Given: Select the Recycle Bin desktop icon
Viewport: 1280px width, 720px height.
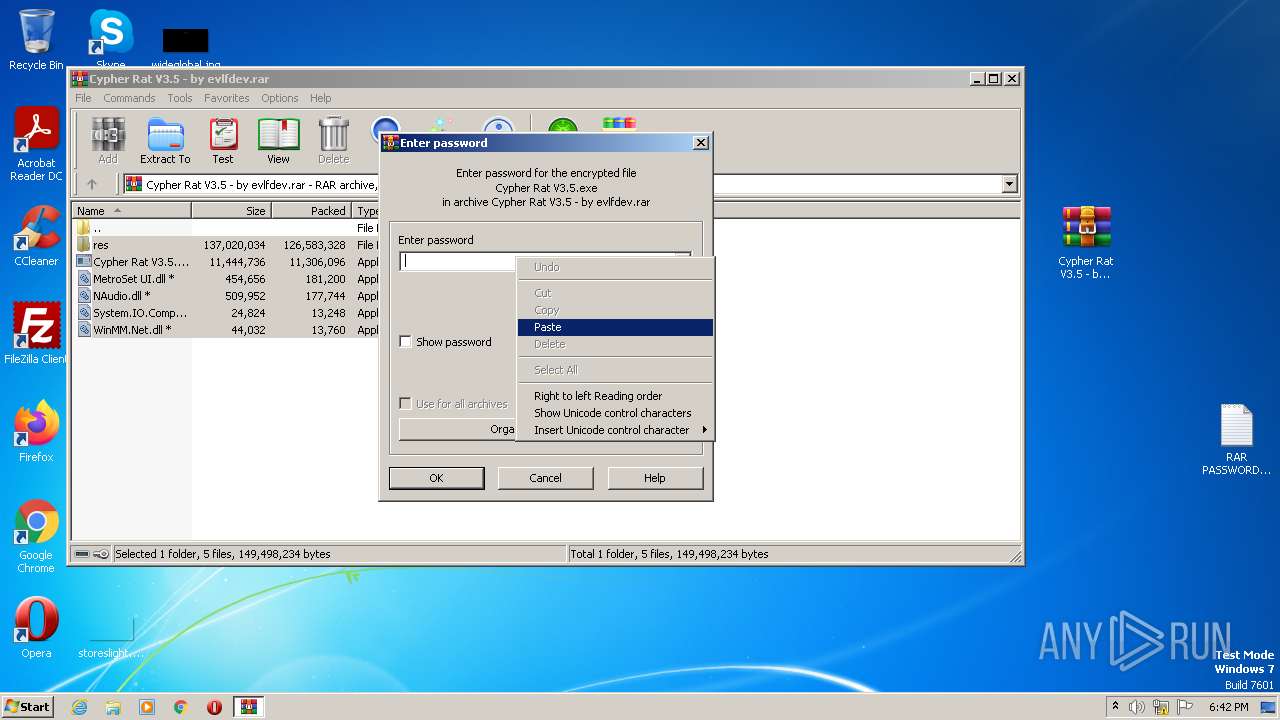Looking at the screenshot, I should coord(36,40).
